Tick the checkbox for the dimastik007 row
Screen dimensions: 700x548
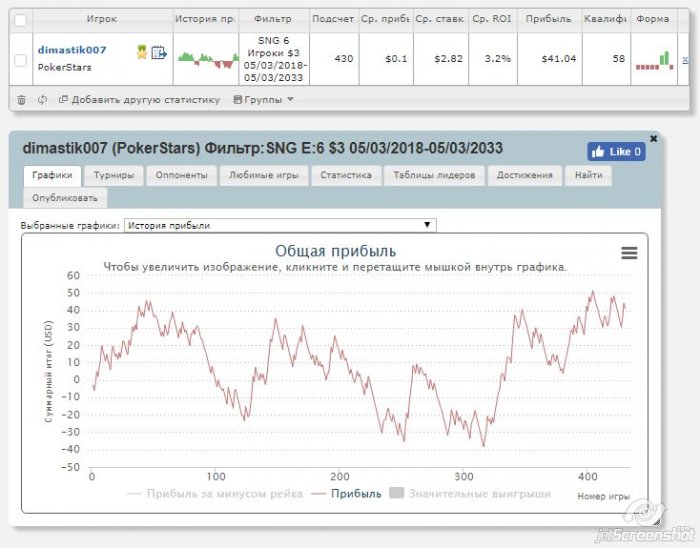(21, 60)
